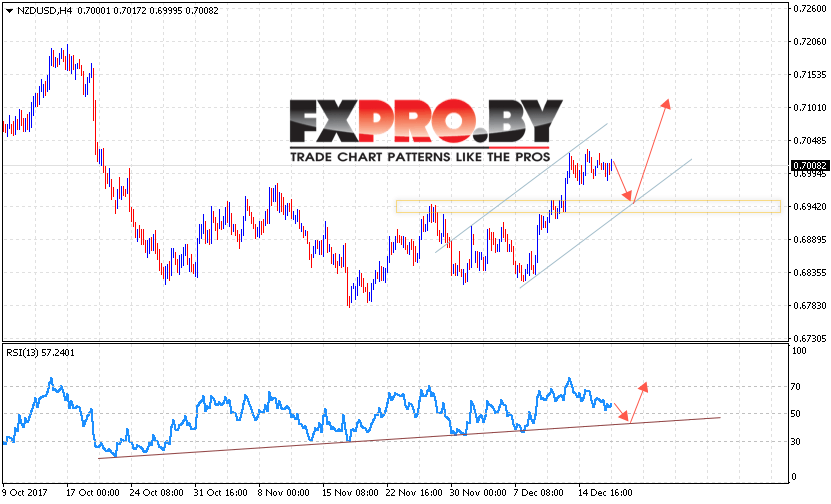831x504 pixels.
Task: Click the 8 Nov 00:00 date label
Action: [284, 493]
